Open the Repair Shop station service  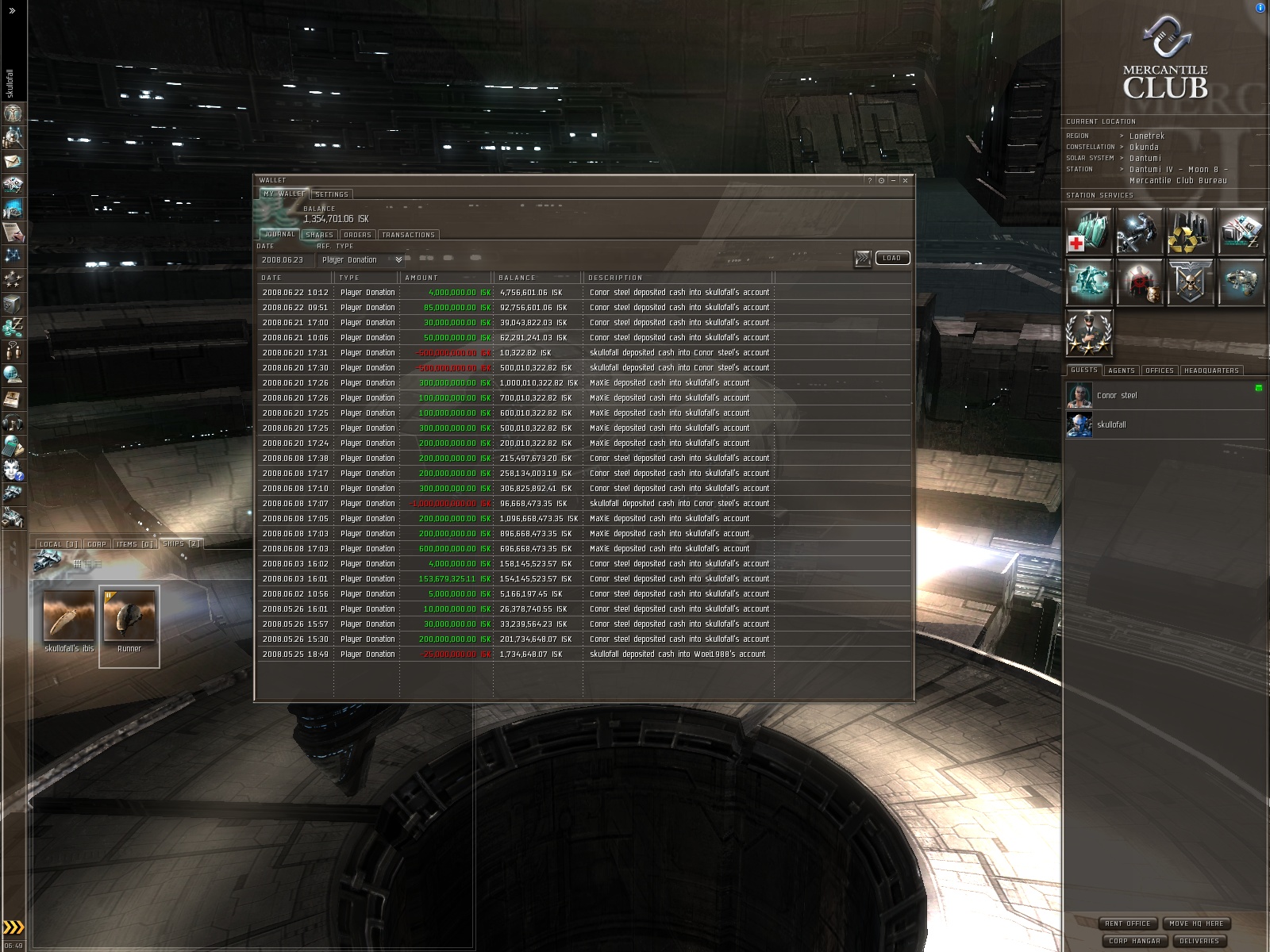tap(1140, 231)
